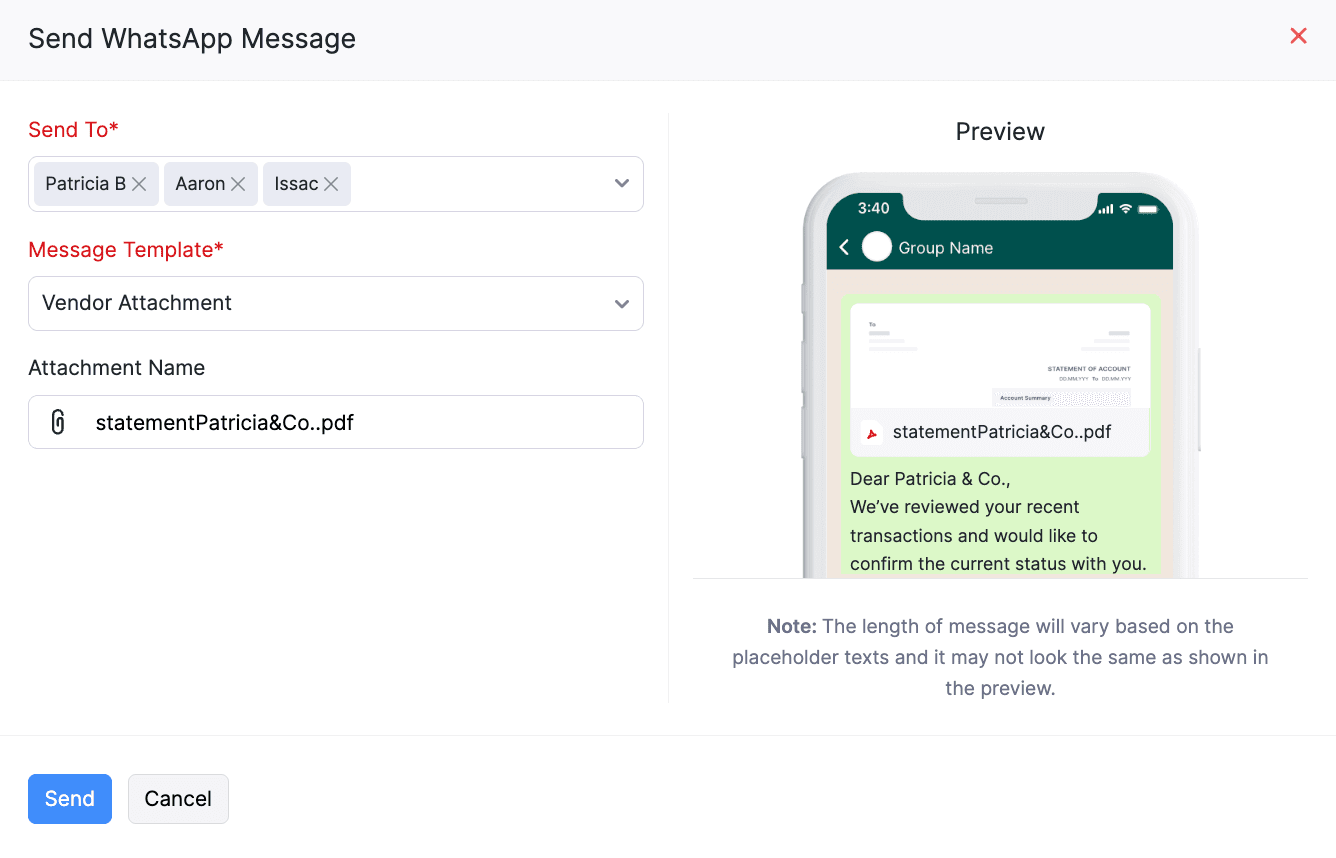This screenshot has width=1336, height=858.
Task: Click the Cancel button
Action: click(x=178, y=798)
